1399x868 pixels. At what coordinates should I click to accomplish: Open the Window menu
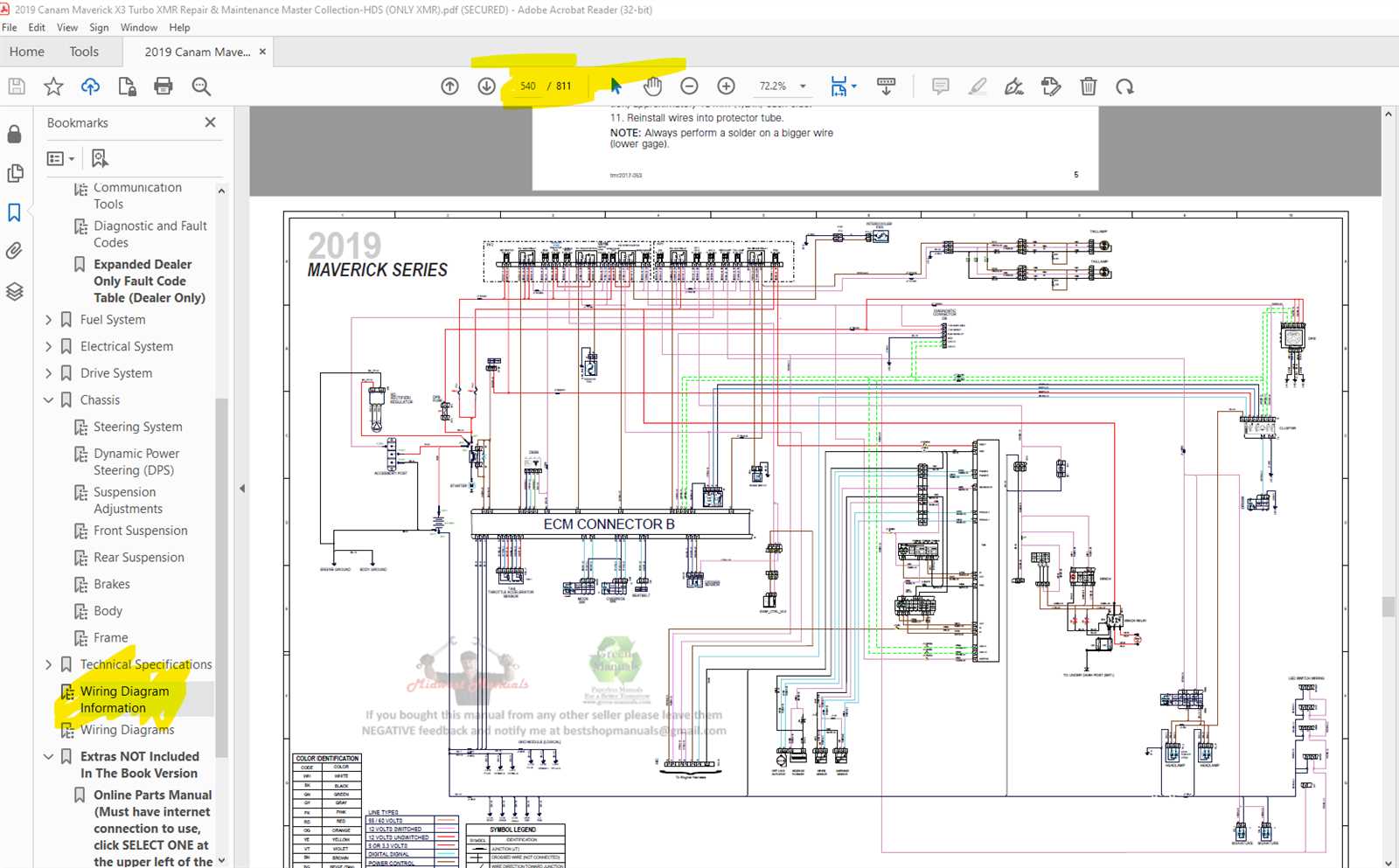point(139,27)
